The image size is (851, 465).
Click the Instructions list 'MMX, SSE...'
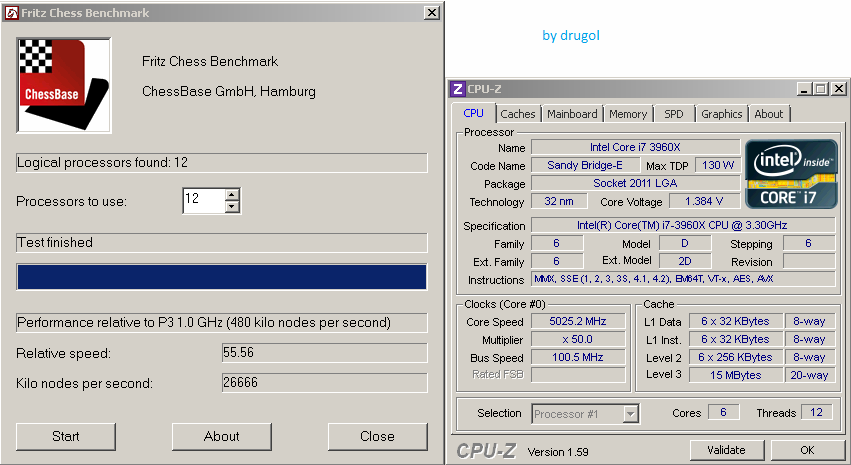coord(682,279)
